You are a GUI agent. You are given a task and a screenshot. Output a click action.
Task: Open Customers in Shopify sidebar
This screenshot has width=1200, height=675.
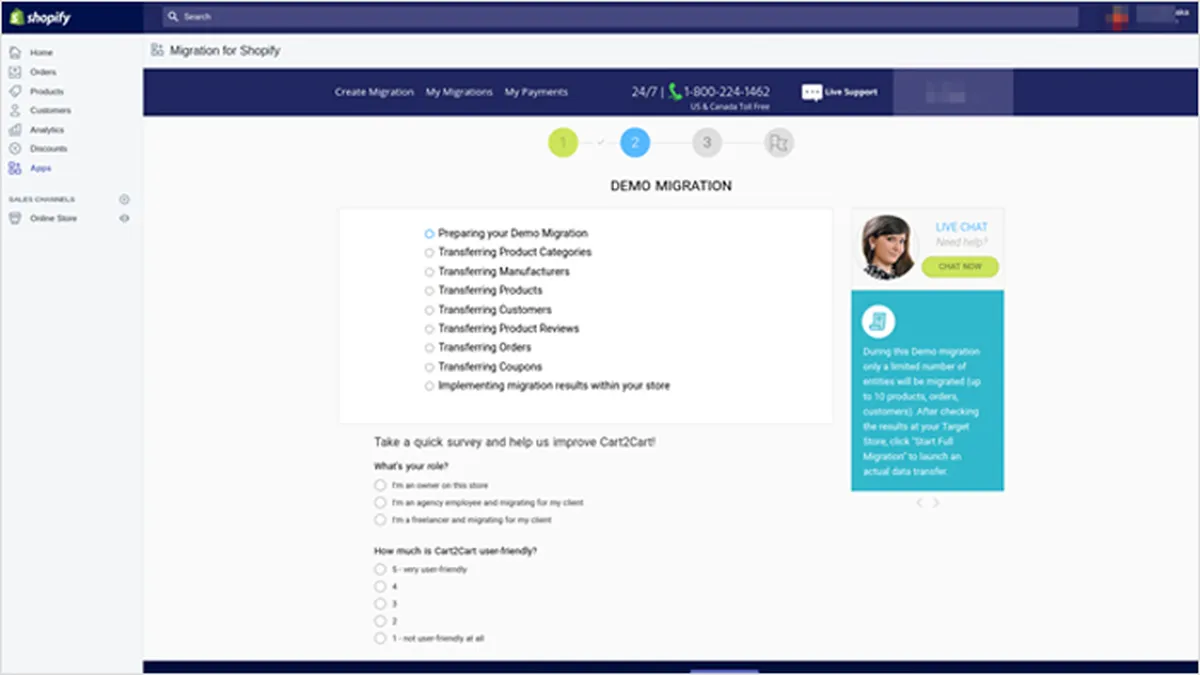[50, 110]
